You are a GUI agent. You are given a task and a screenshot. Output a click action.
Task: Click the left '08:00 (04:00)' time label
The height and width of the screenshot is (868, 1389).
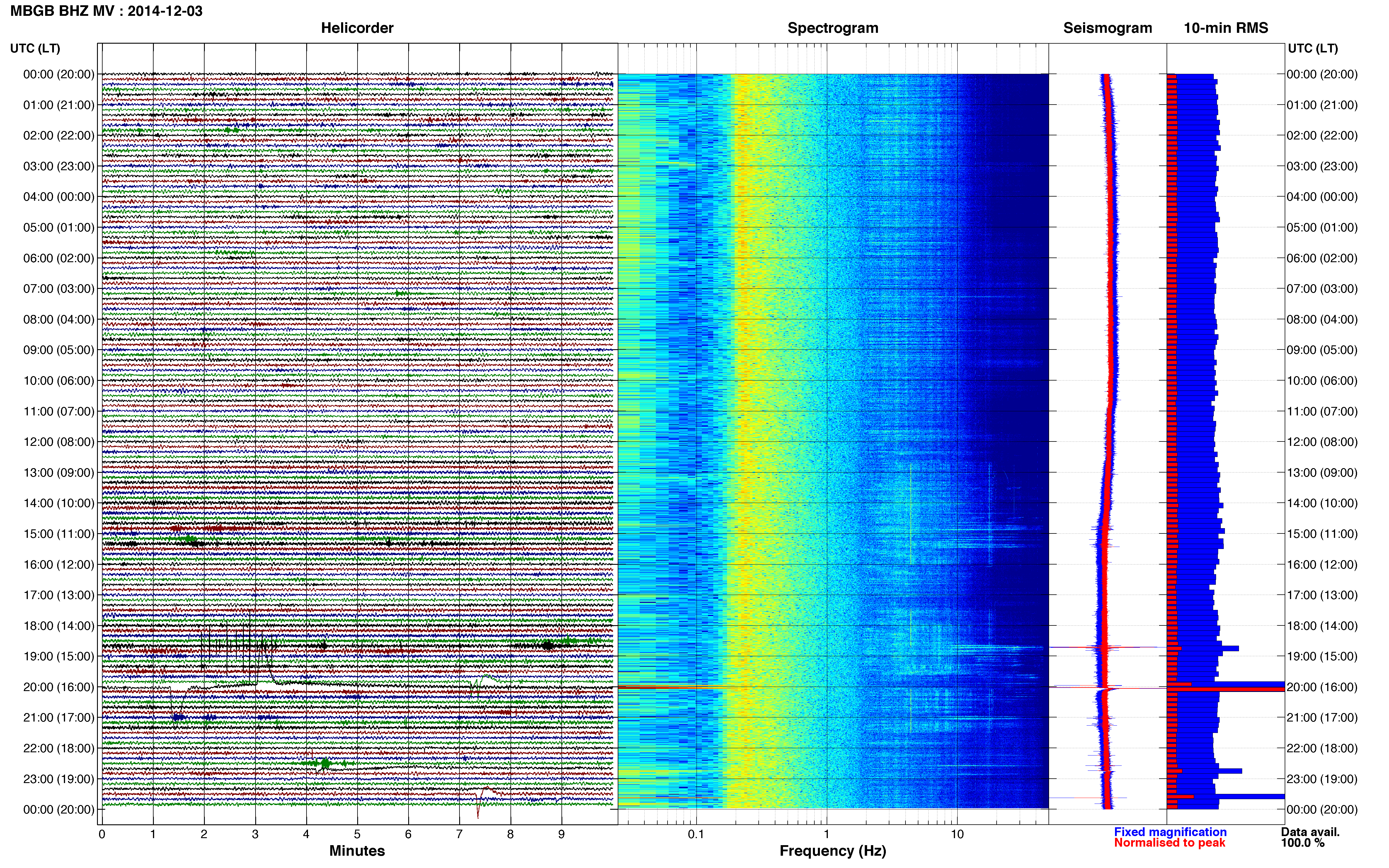coord(59,319)
